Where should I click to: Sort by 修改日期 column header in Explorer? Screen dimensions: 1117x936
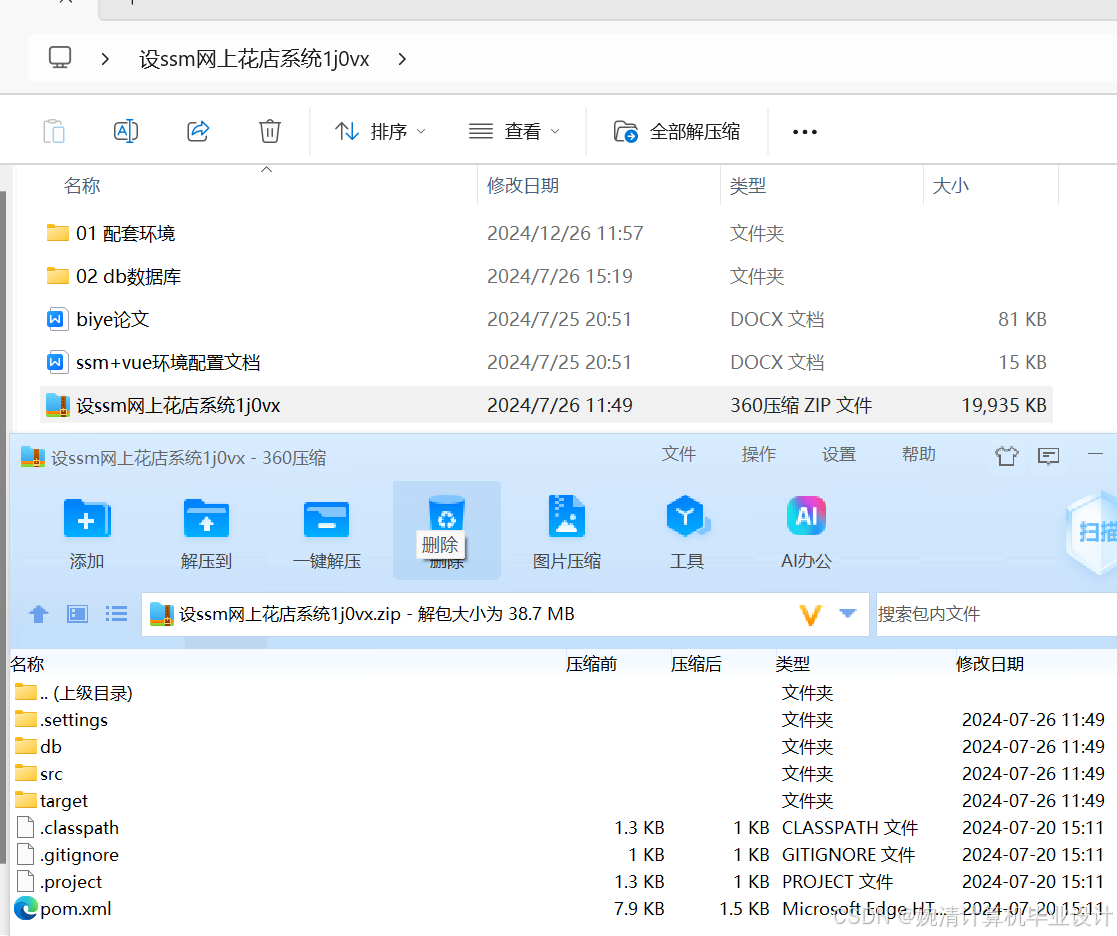tap(523, 186)
